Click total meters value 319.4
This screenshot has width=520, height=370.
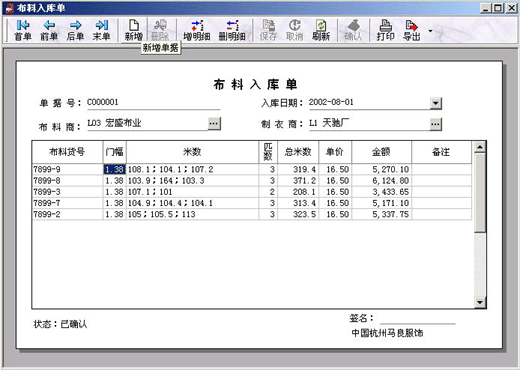pos(298,169)
